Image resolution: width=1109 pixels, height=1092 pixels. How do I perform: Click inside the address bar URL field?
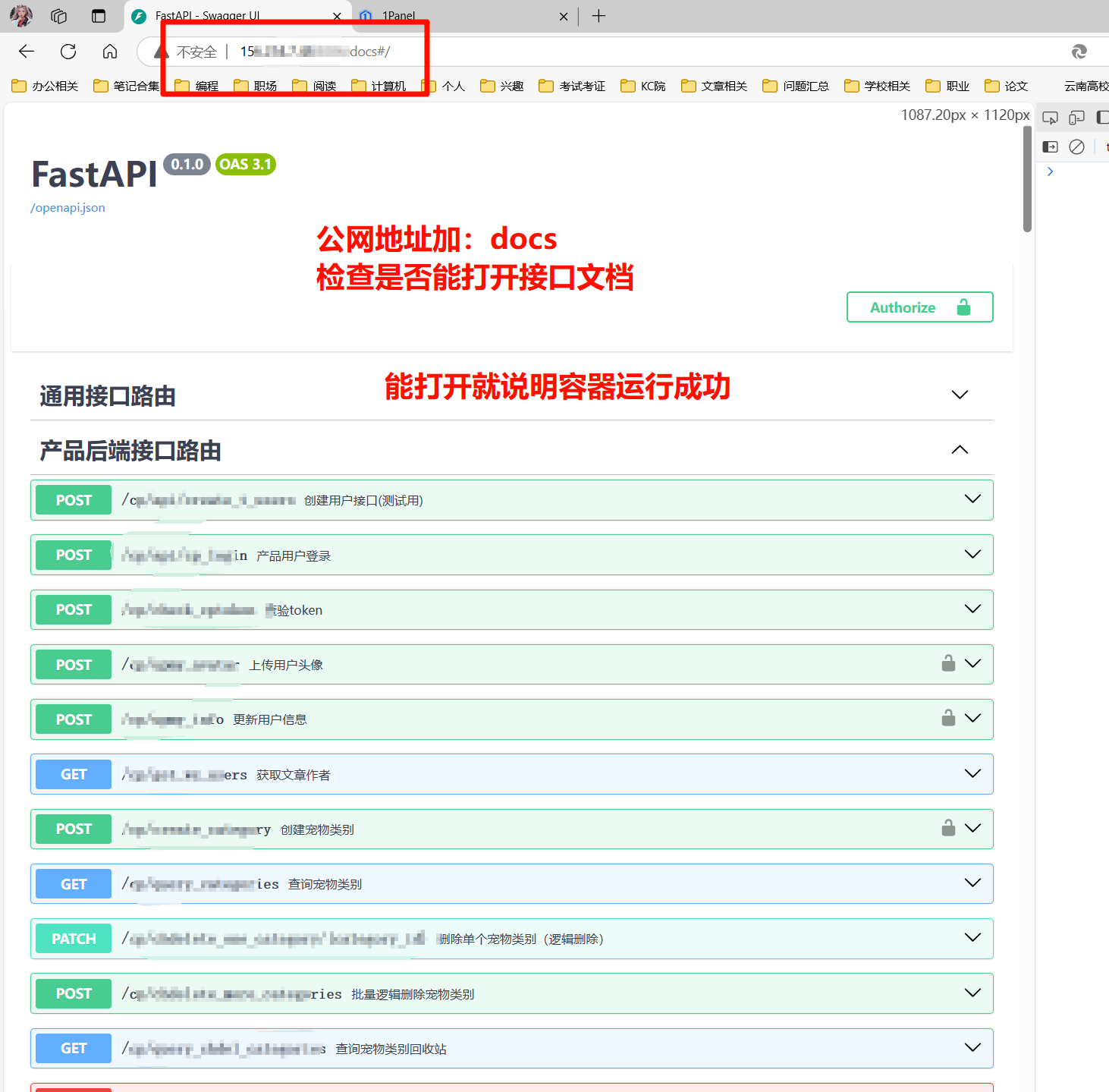[x=319, y=51]
